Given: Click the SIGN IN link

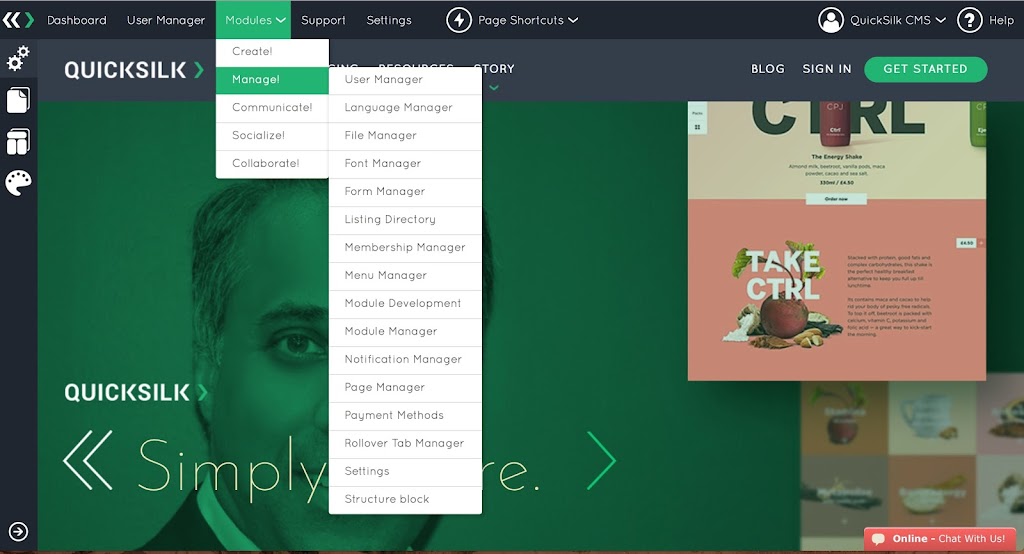Looking at the screenshot, I should [827, 69].
